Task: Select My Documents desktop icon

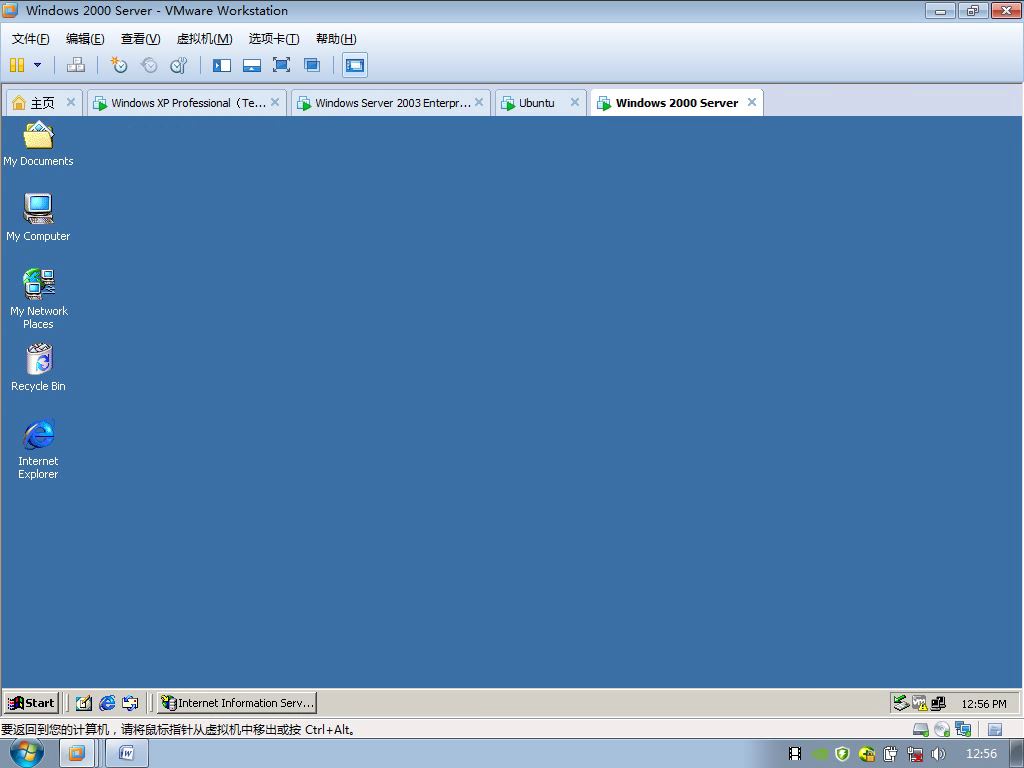Action: pos(38,144)
